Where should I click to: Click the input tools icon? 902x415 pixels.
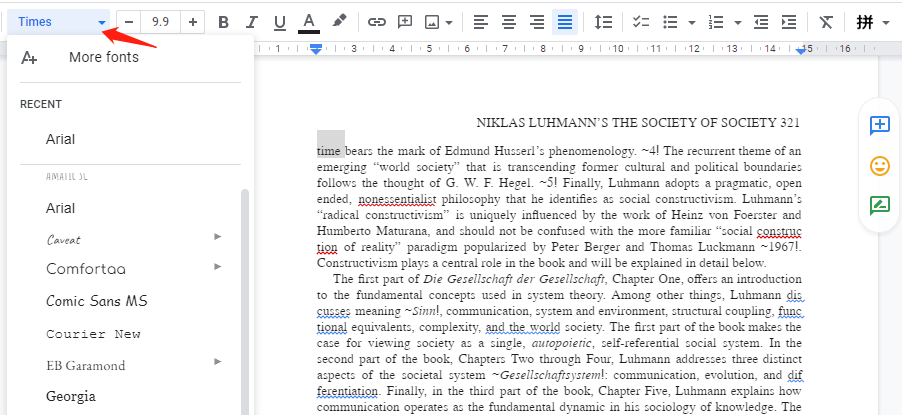pos(864,22)
